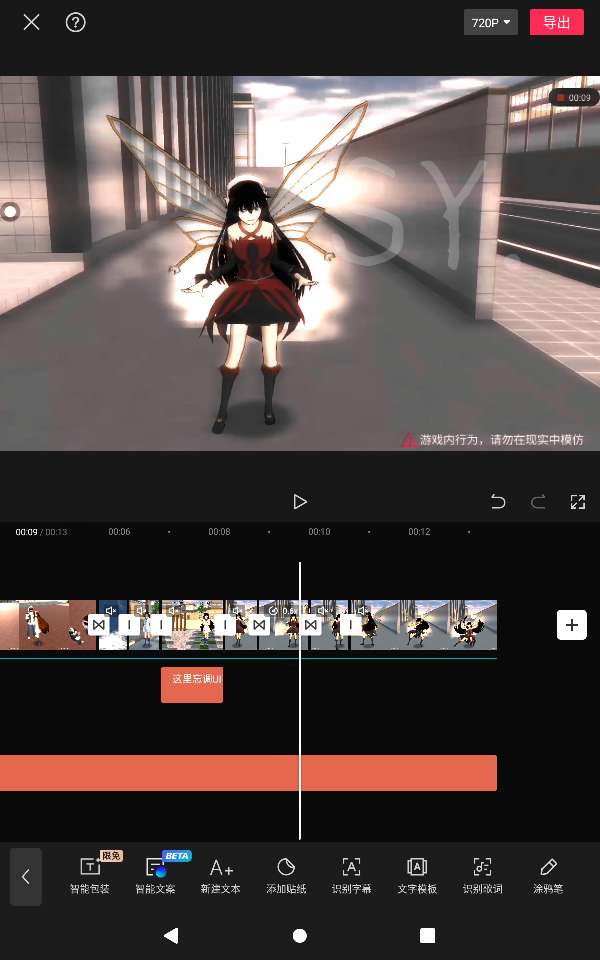Viewport: 600px width, 960px height.
Task: Start 识别字幕 subtitle recognition
Action: pos(351,876)
